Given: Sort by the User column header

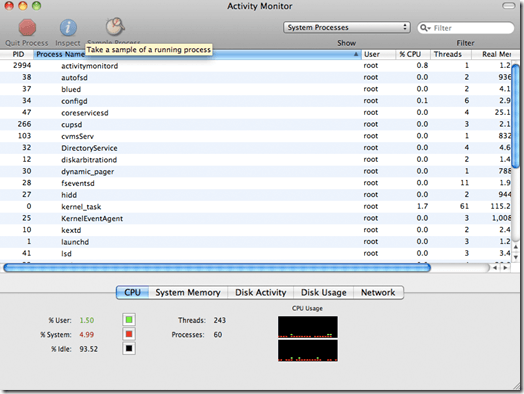Looking at the screenshot, I should point(379,54).
